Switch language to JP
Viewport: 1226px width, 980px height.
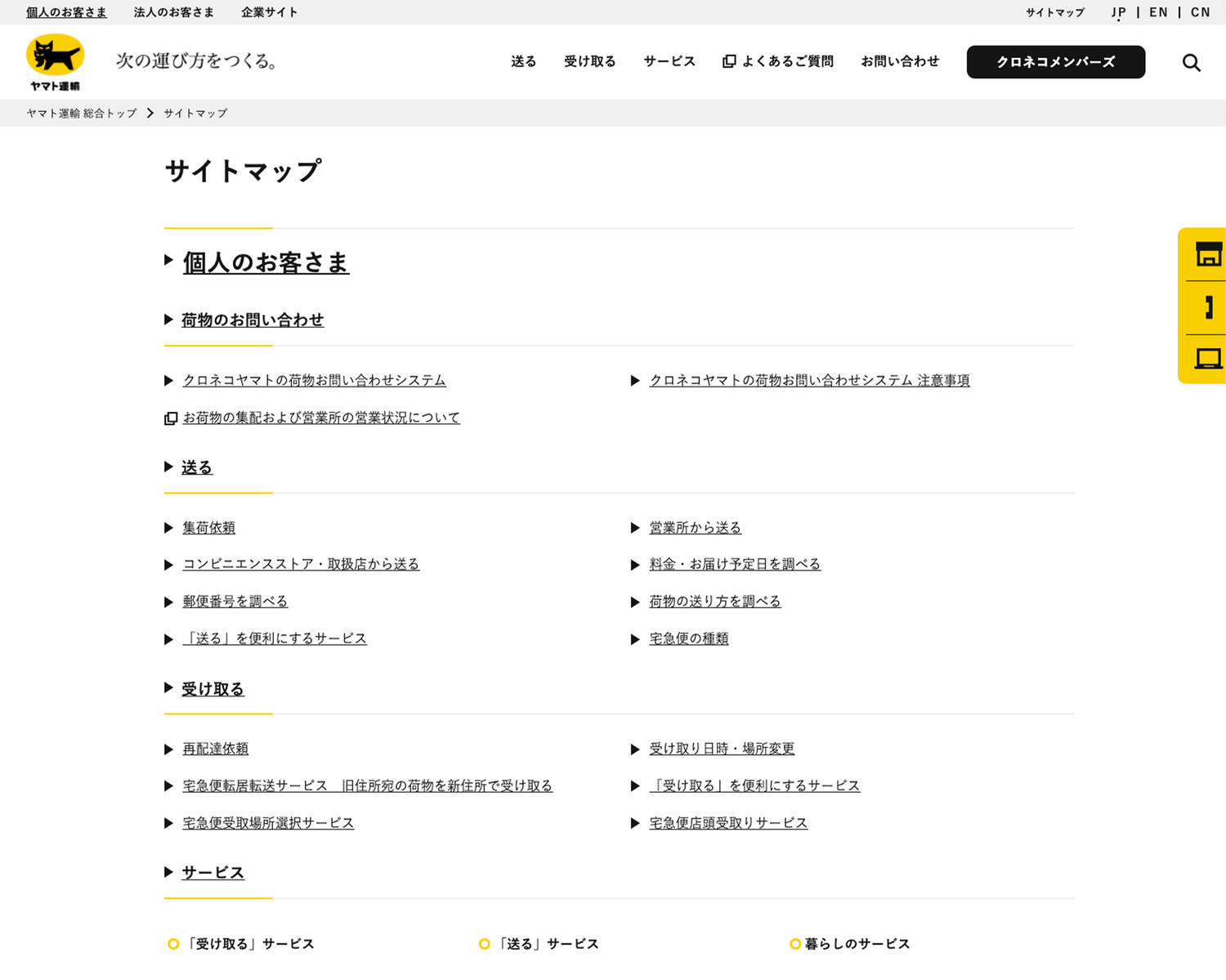(x=1118, y=12)
